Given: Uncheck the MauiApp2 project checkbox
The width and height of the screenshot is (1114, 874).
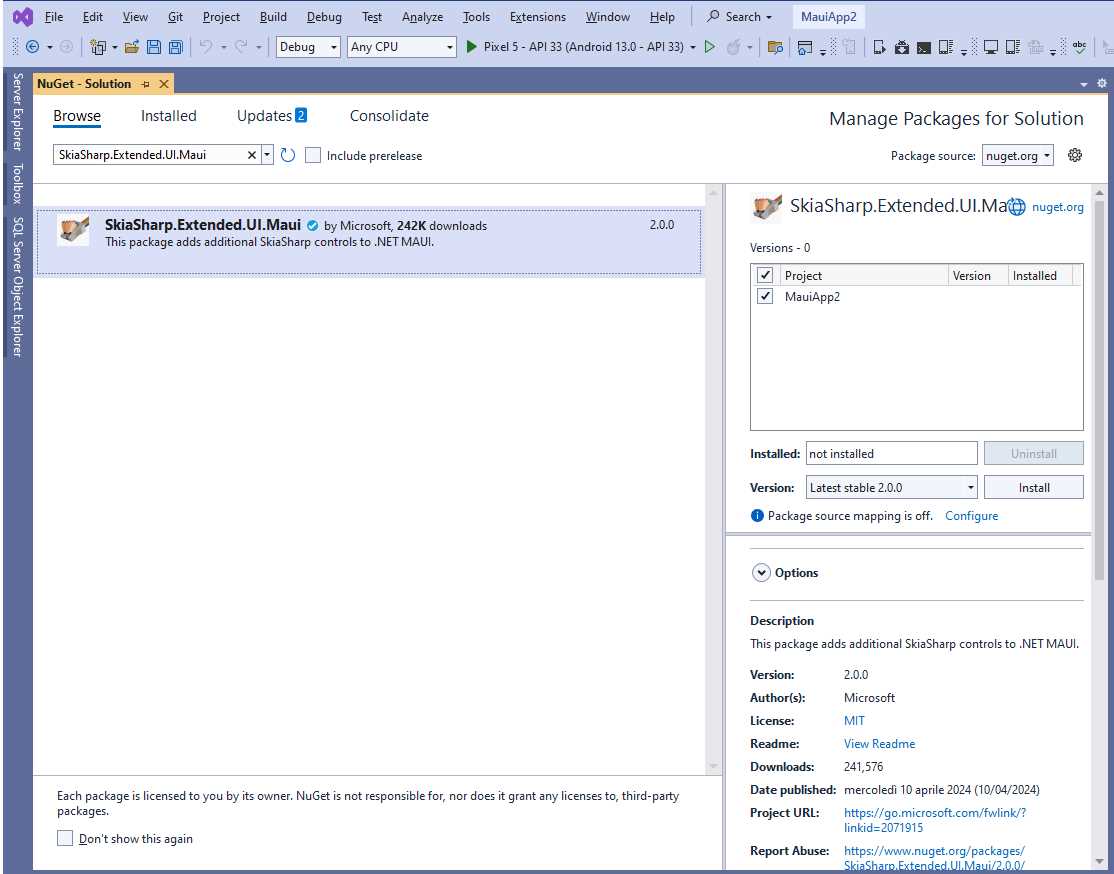Looking at the screenshot, I should click(765, 296).
